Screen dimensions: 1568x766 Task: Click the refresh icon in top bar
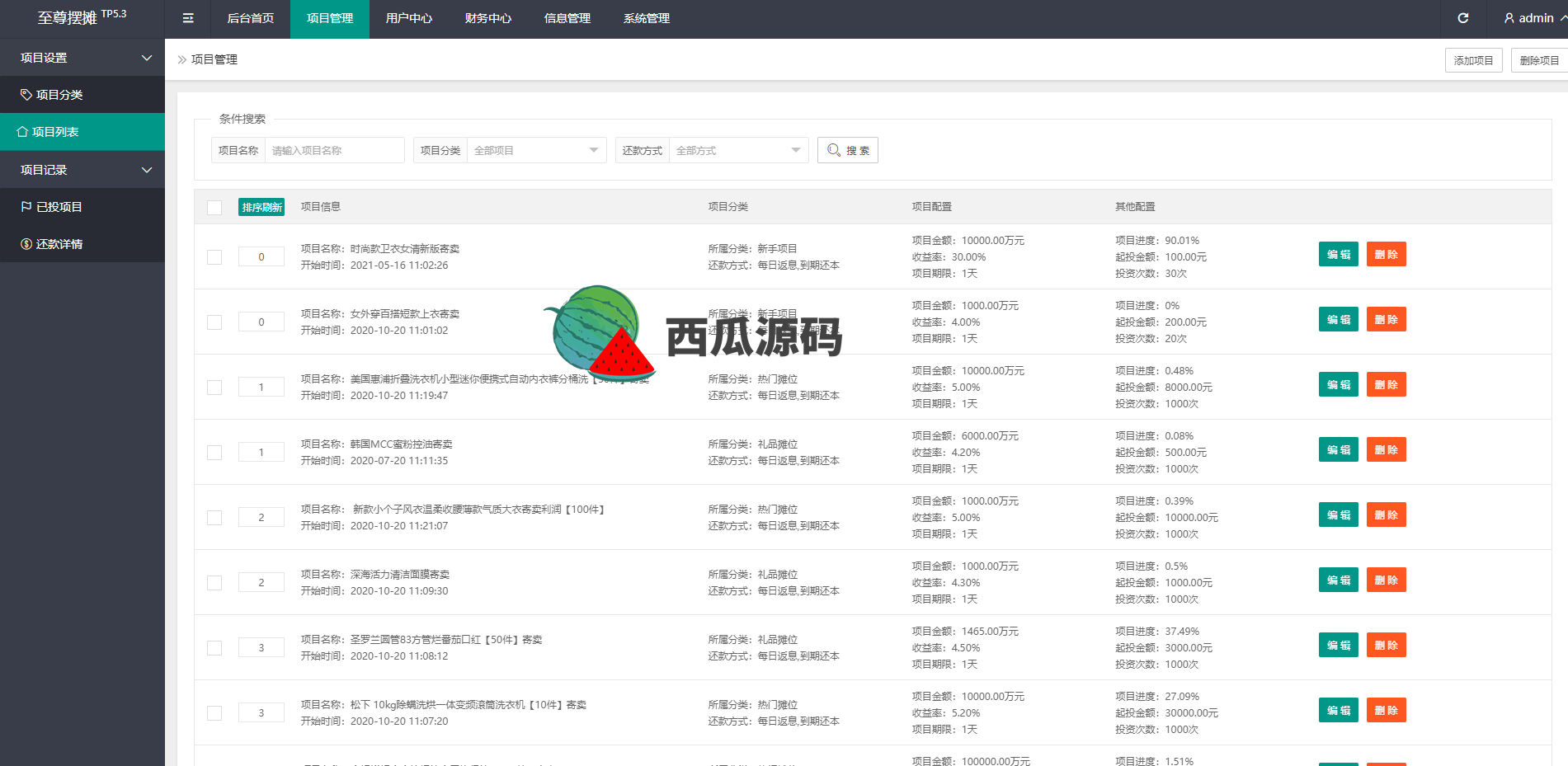(x=1463, y=18)
